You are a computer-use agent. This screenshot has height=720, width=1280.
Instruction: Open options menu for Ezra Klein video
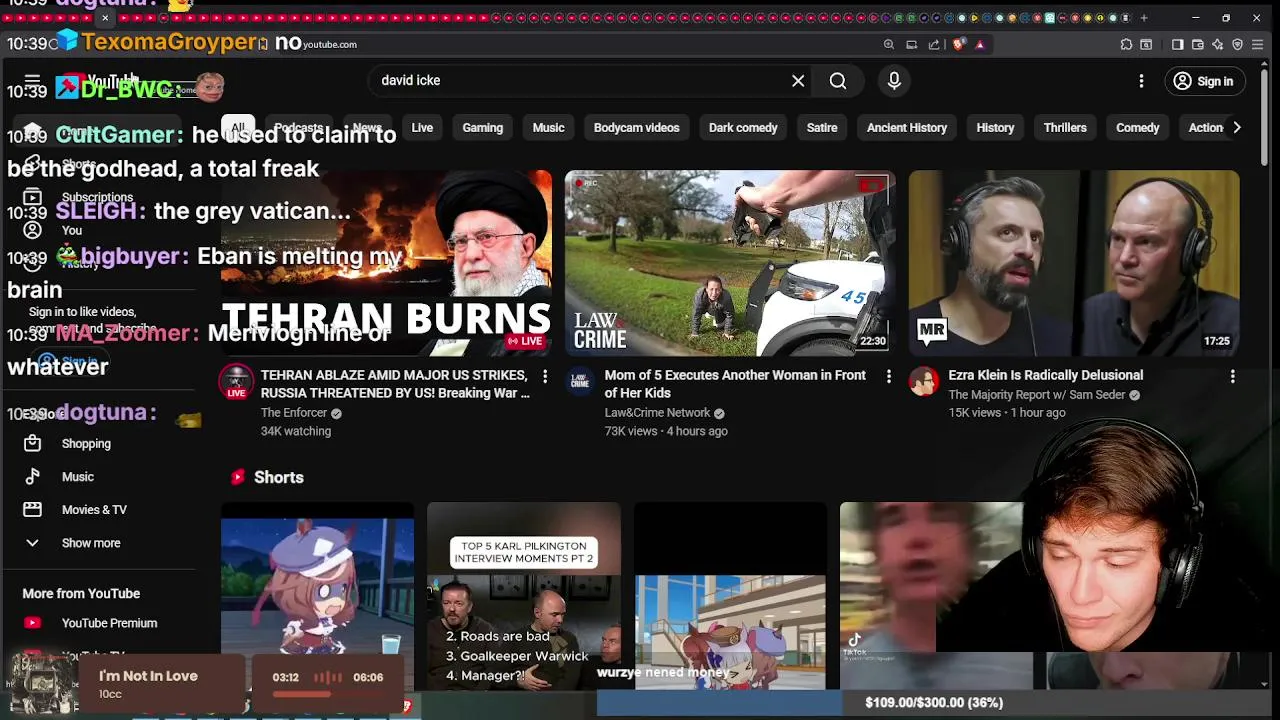pos(1233,376)
